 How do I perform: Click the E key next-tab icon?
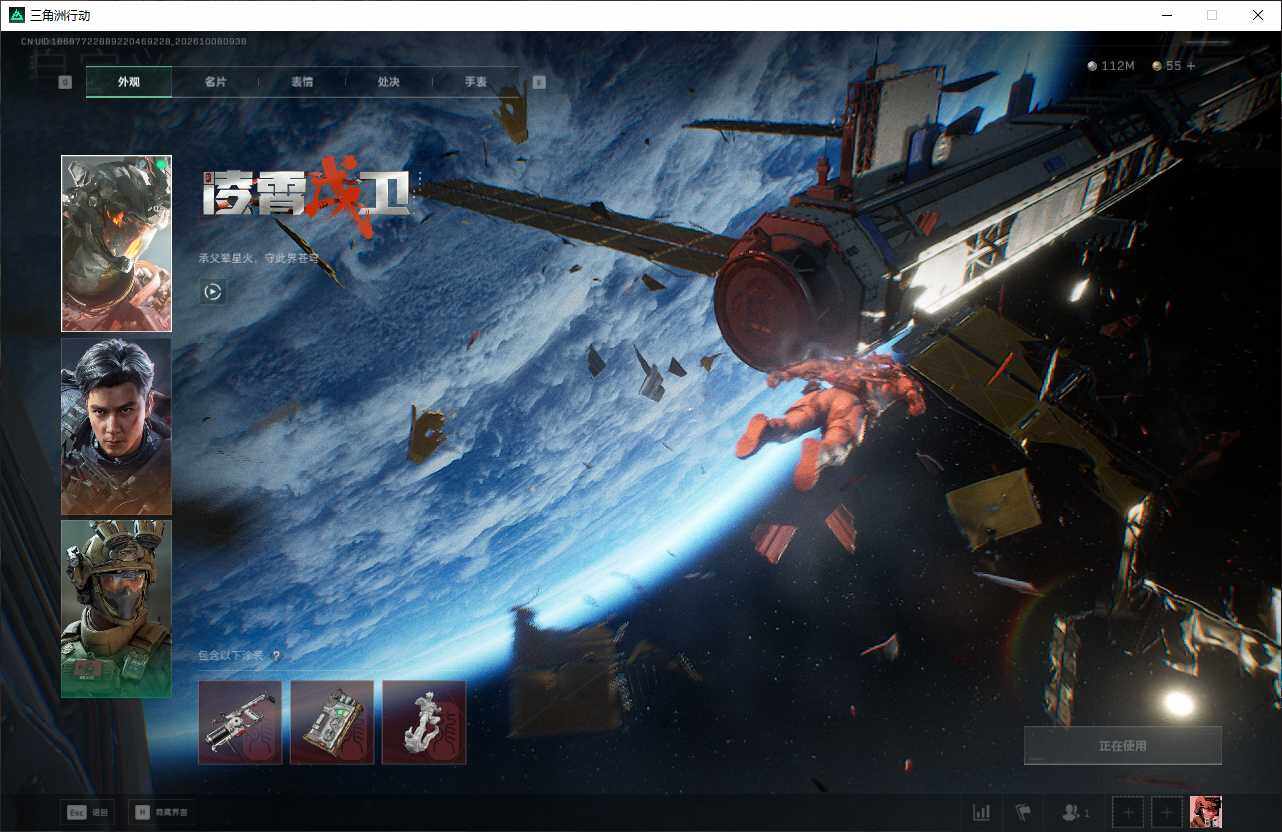[539, 82]
